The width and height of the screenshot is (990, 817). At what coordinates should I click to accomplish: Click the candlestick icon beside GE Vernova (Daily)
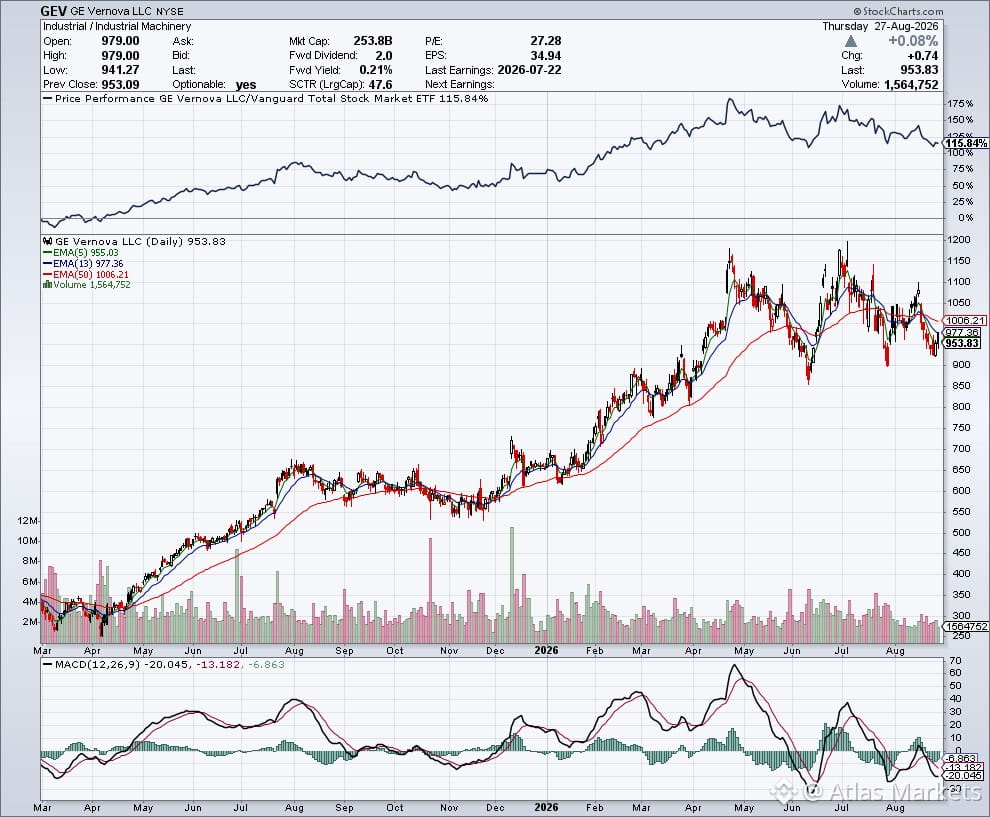tap(48, 241)
